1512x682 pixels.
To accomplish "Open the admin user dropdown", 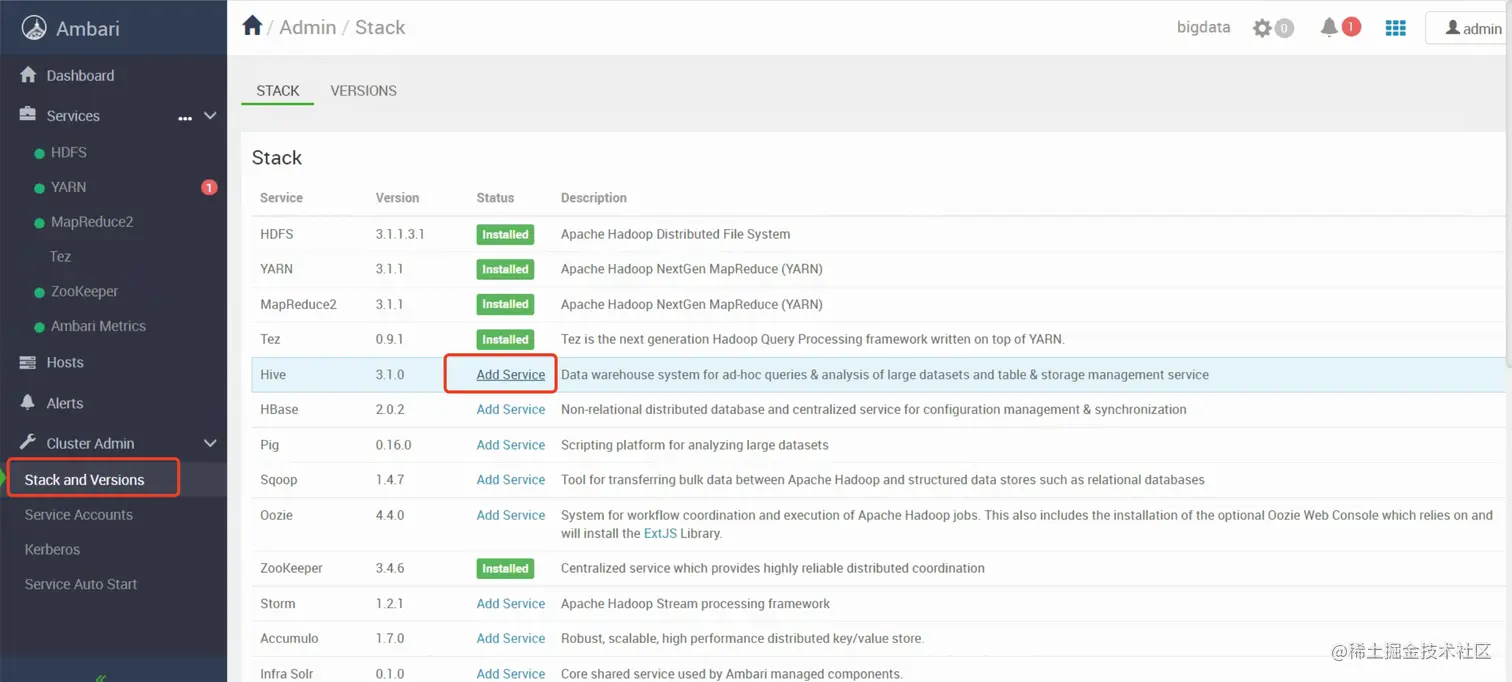I will click(1470, 28).
